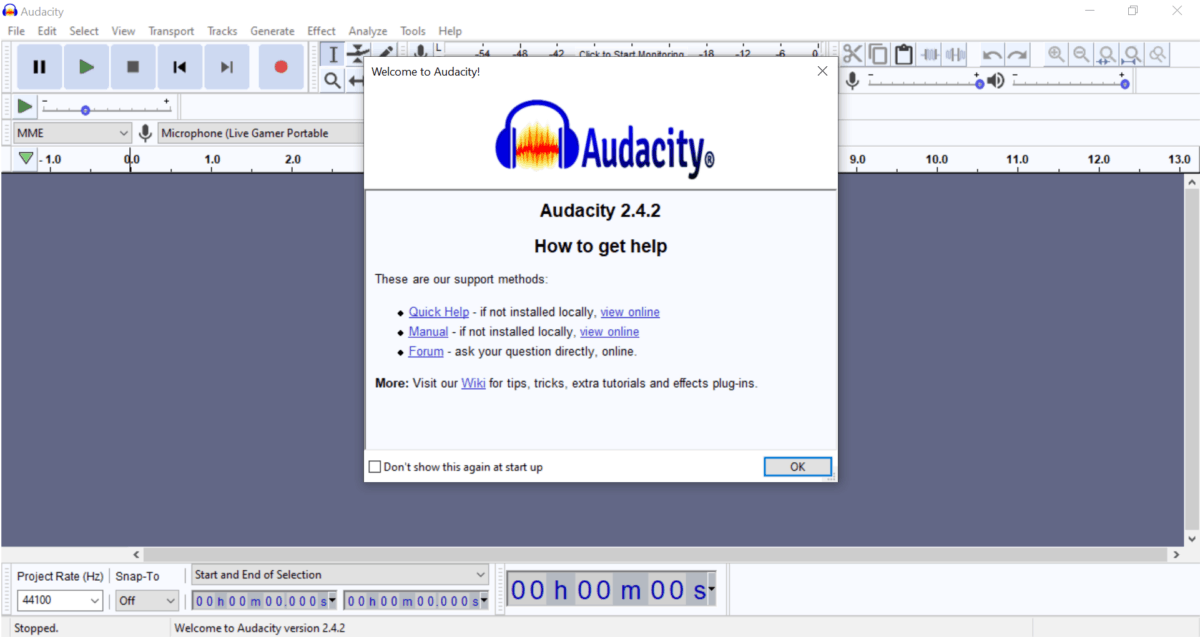Open the Quick Help link

[439, 312]
